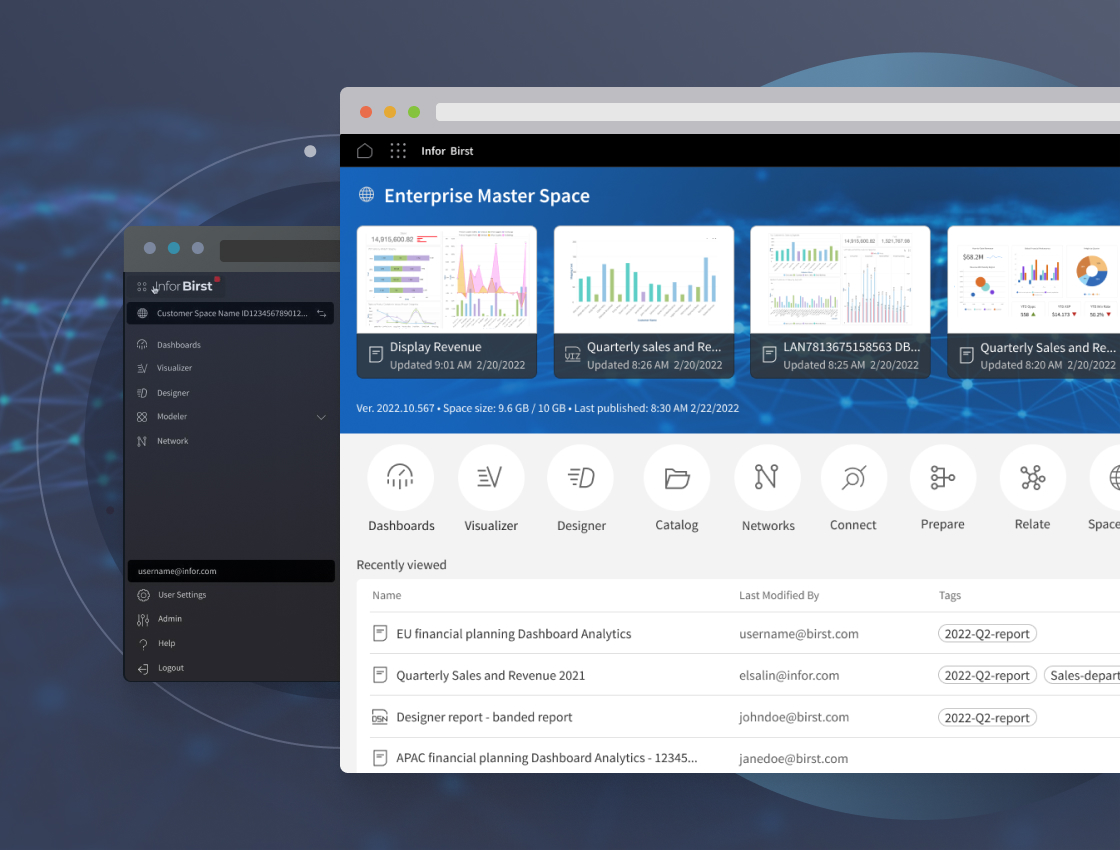Open Admin entry in sidebar

(x=170, y=619)
